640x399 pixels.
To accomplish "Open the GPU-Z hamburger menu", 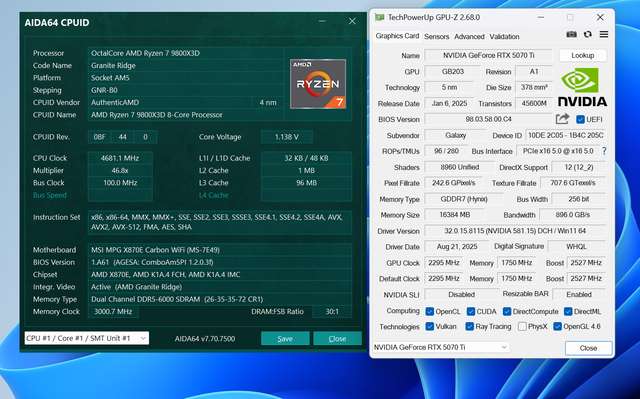I will pos(604,35).
